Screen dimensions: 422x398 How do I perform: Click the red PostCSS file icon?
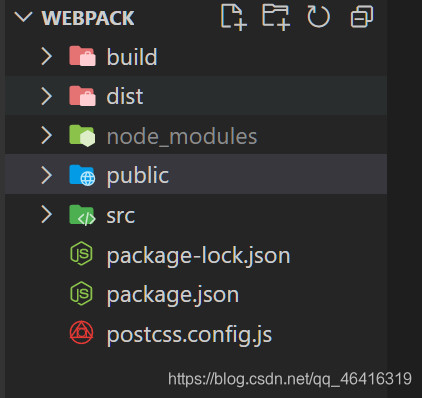[81, 333]
